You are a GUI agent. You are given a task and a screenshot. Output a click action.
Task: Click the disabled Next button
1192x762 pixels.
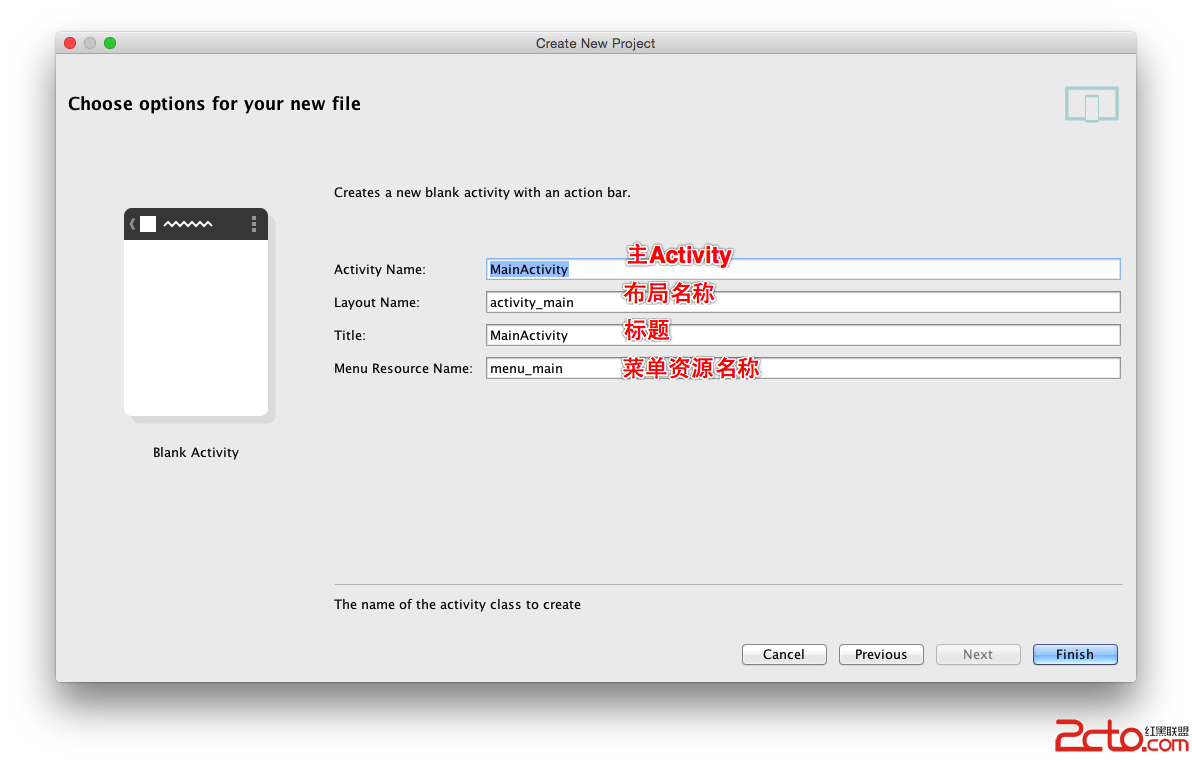coord(978,654)
